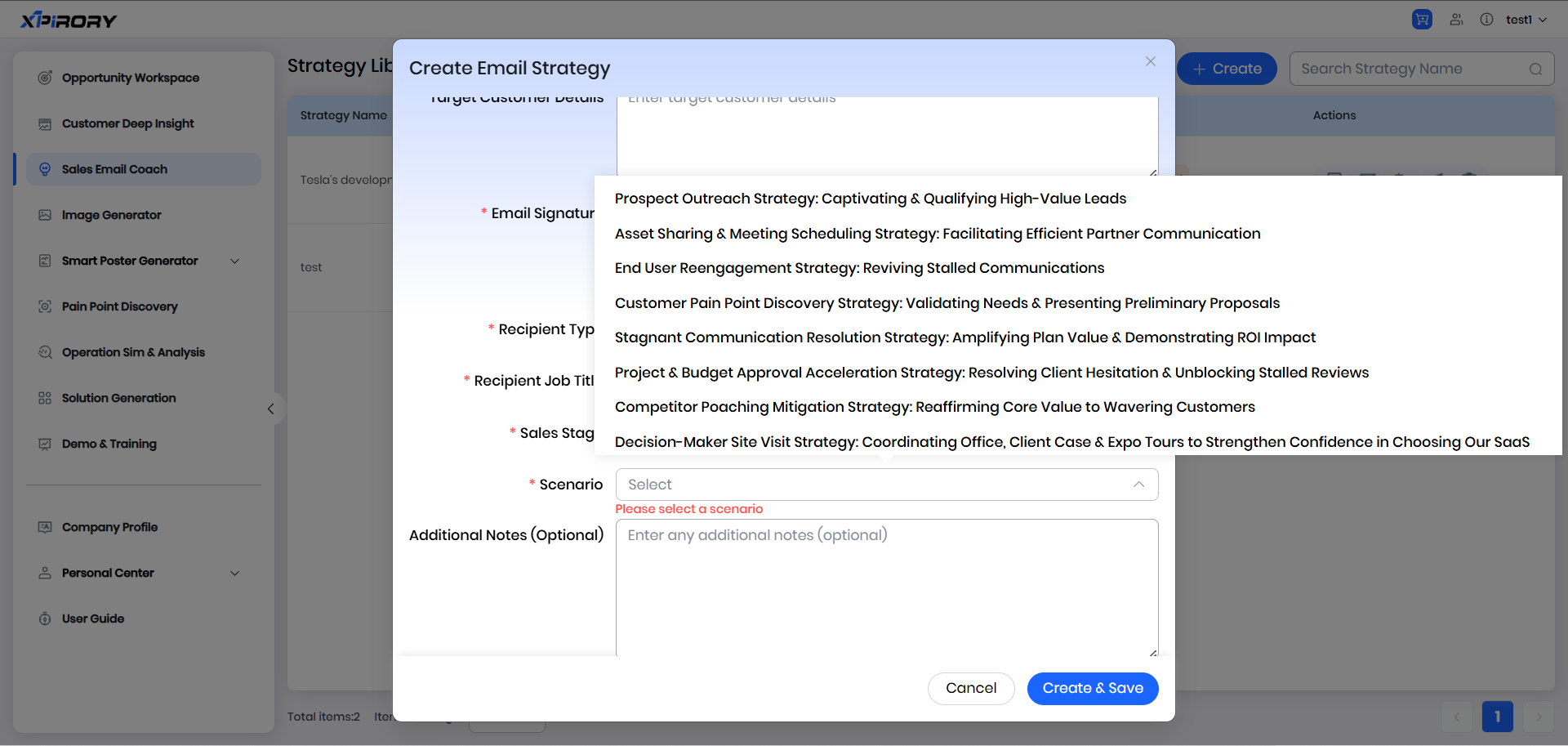1568x746 pixels.
Task: Click the shopping cart icon in header
Action: click(x=1422, y=20)
